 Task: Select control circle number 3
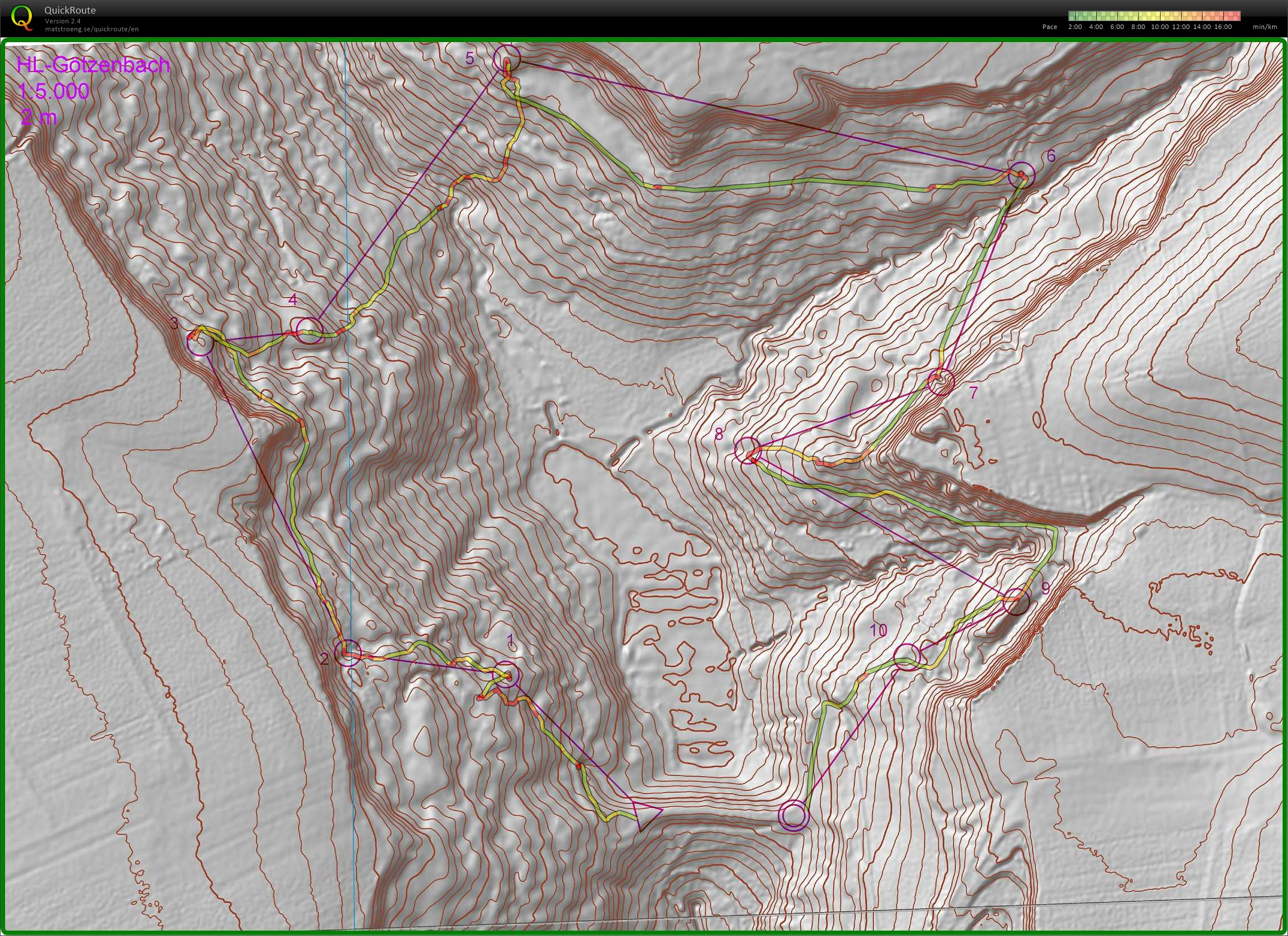click(x=200, y=343)
